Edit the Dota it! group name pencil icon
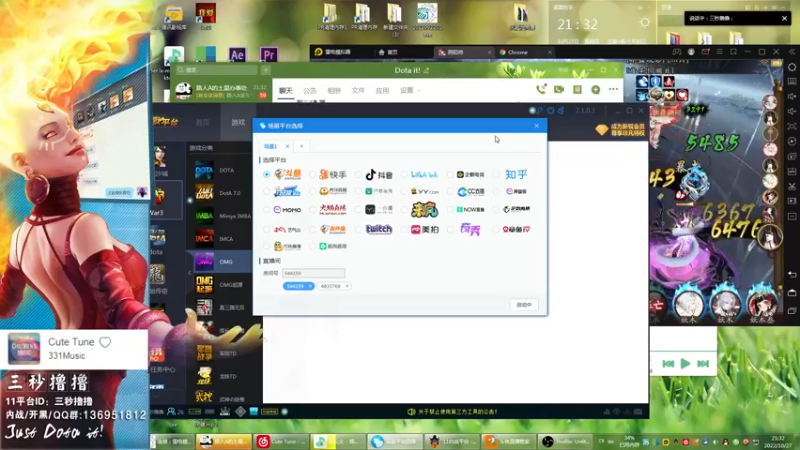Screen dimensions: 800x450 pyautogui.click(x=427, y=70)
